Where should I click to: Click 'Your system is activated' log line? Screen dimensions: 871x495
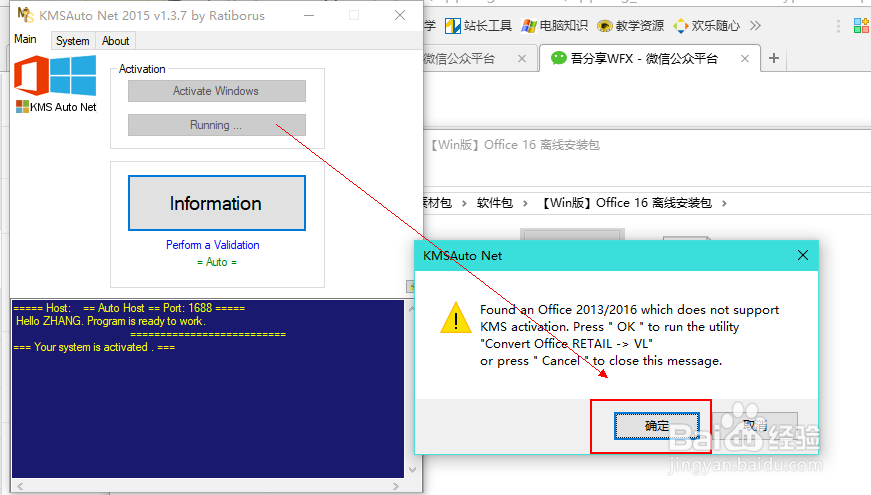94,347
